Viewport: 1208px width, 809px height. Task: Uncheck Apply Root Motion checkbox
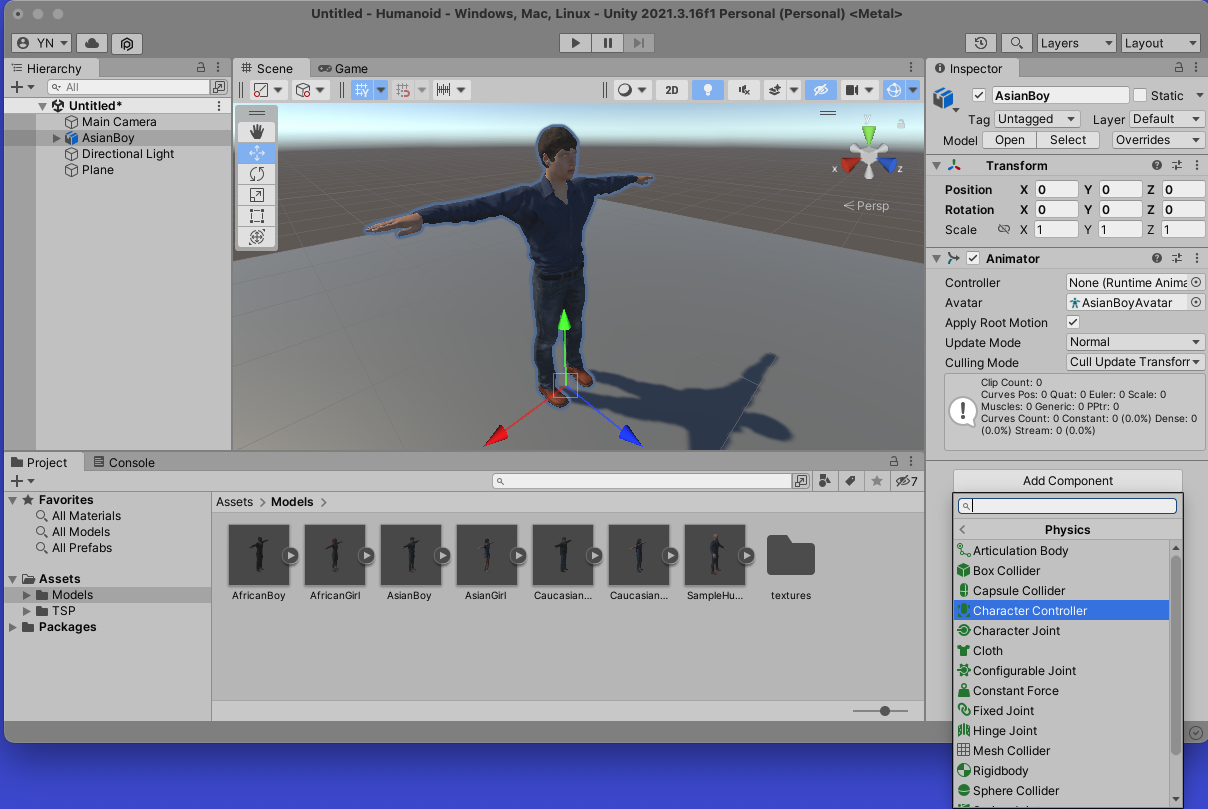pos(1073,323)
